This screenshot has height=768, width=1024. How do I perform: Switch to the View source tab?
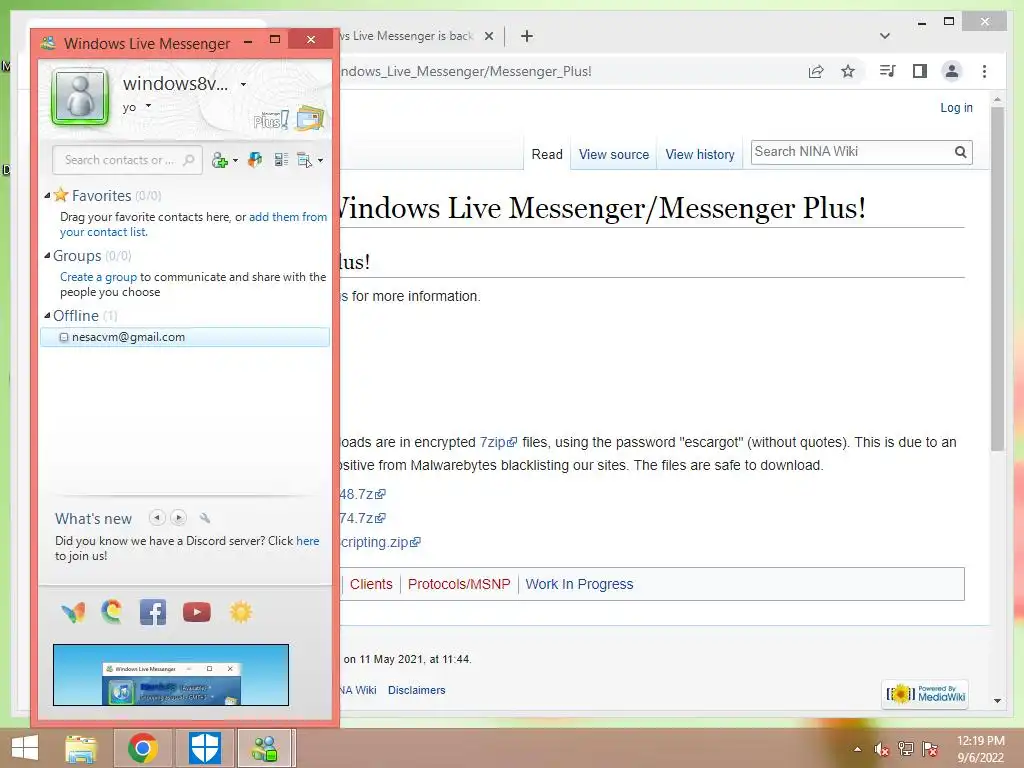pos(614,154)
